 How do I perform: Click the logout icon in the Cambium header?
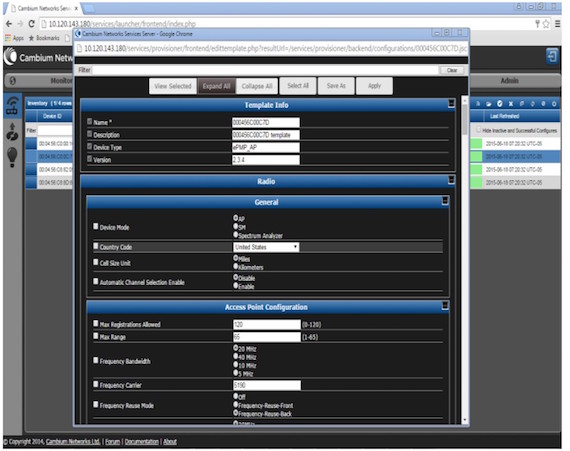point(552,57)
